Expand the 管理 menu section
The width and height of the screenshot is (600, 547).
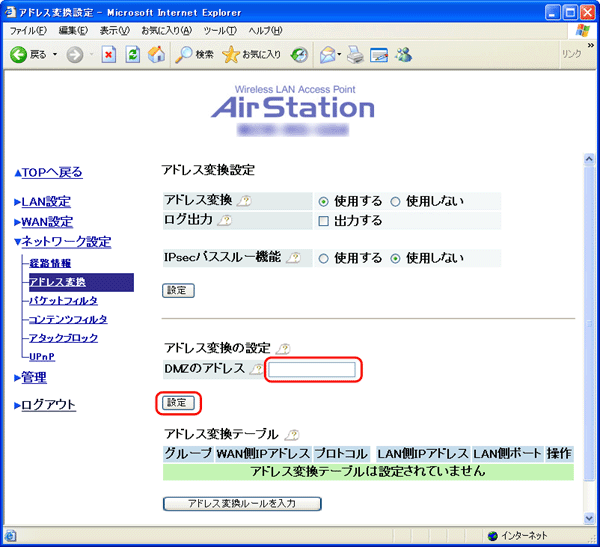[34, 377]
